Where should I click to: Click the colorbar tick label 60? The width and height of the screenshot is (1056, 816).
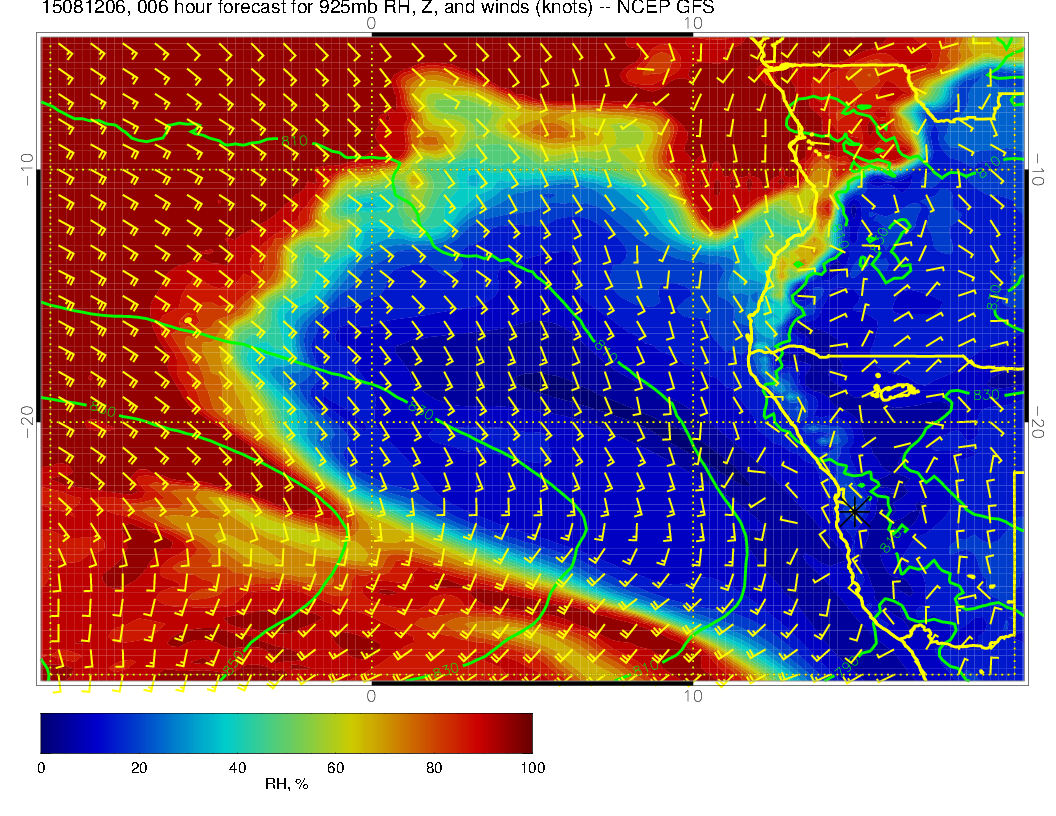(335, 768)
